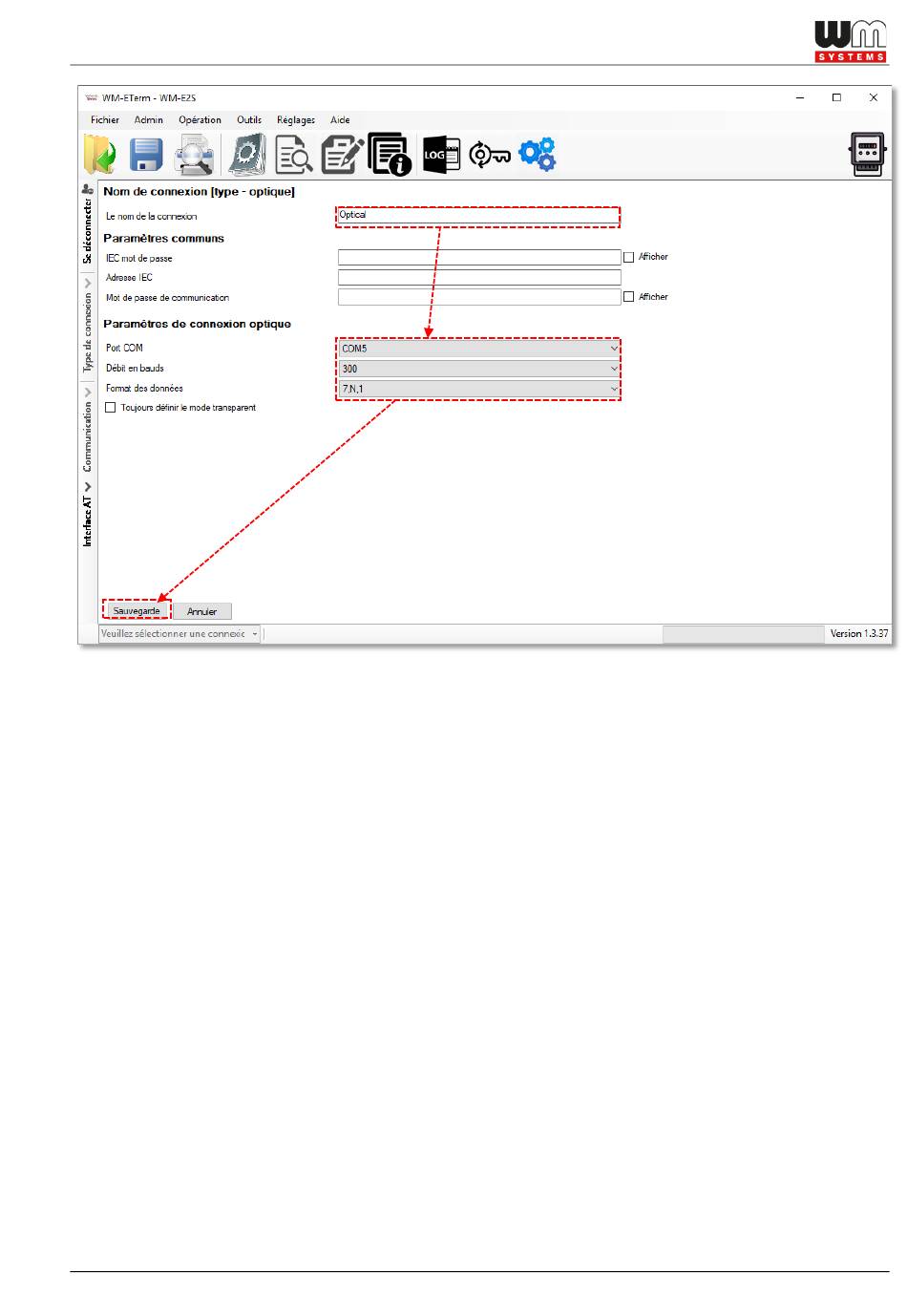
Task: Click the page search read icon
Action: coord(293,154)
